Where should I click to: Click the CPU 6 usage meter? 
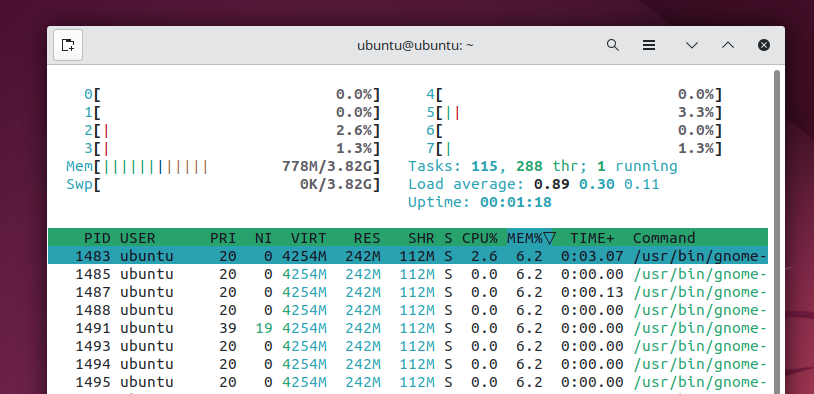574,130
